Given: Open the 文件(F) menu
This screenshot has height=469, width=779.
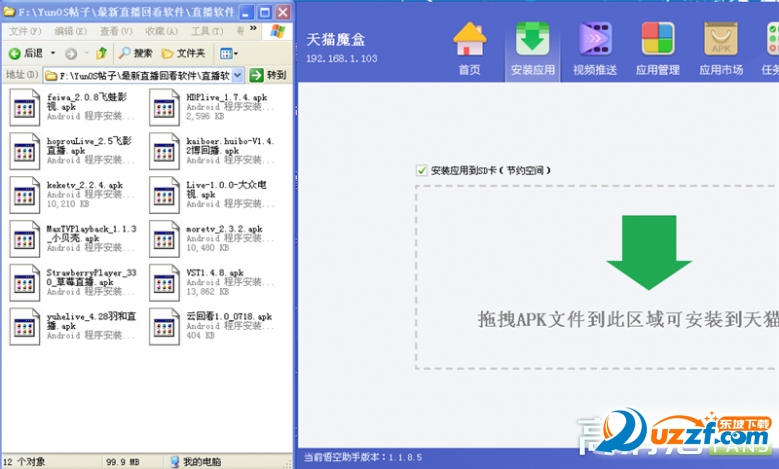Looking at the screenshot, I should (25, 31).
